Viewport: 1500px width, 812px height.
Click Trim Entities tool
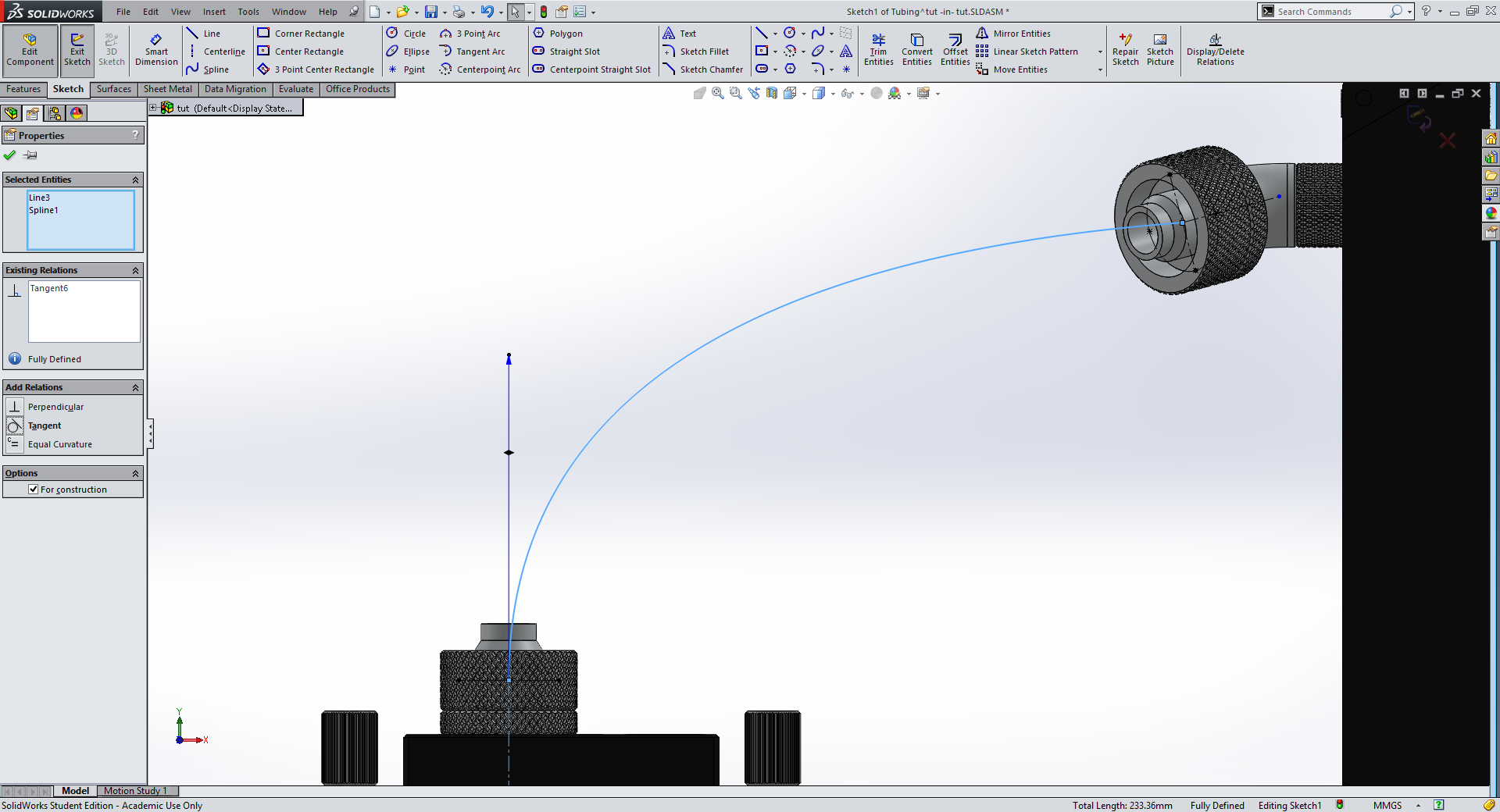(878, 50)
